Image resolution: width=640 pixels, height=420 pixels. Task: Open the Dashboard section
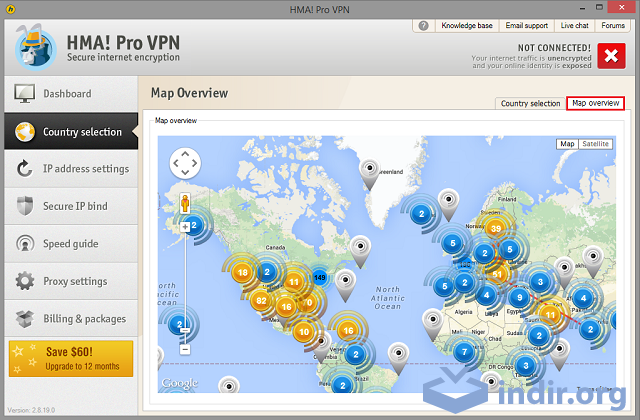click(71, 94)
